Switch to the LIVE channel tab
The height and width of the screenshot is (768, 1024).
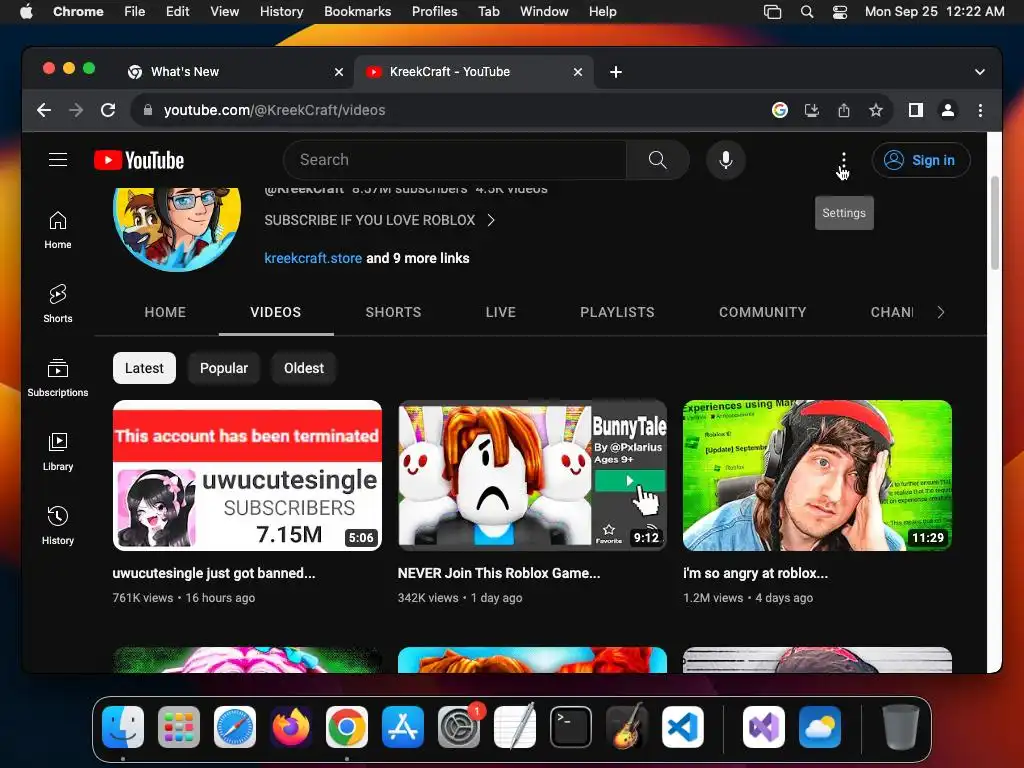click(x=501, y=312)
